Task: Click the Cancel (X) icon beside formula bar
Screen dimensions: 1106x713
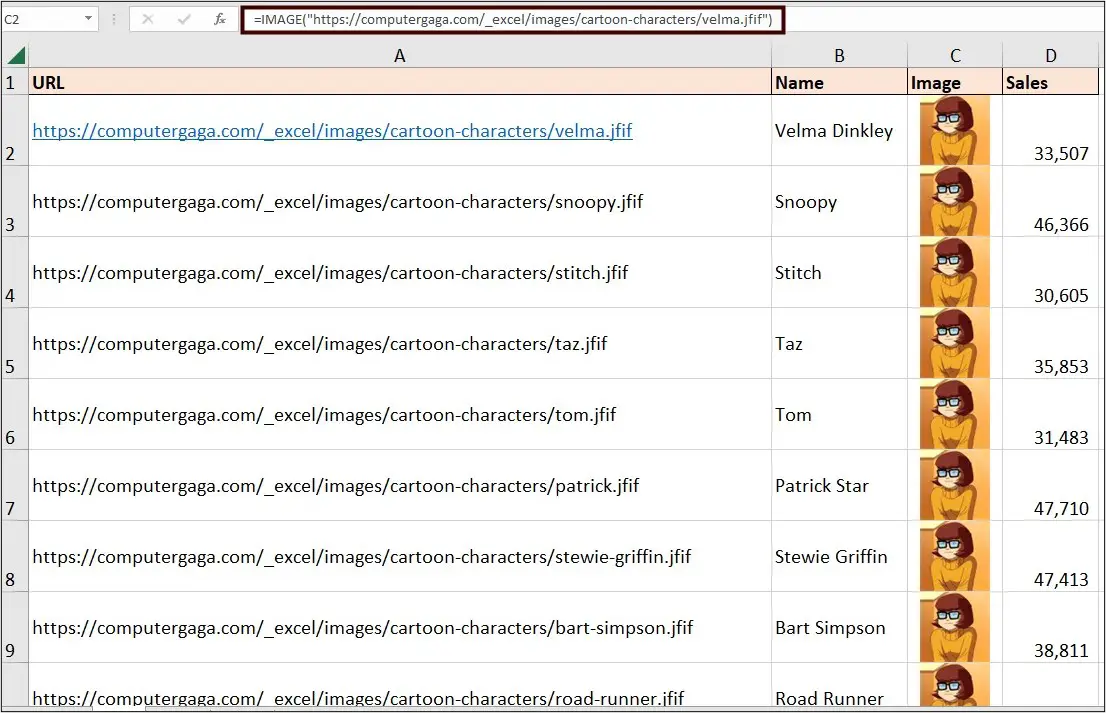Action: (148, 19)
